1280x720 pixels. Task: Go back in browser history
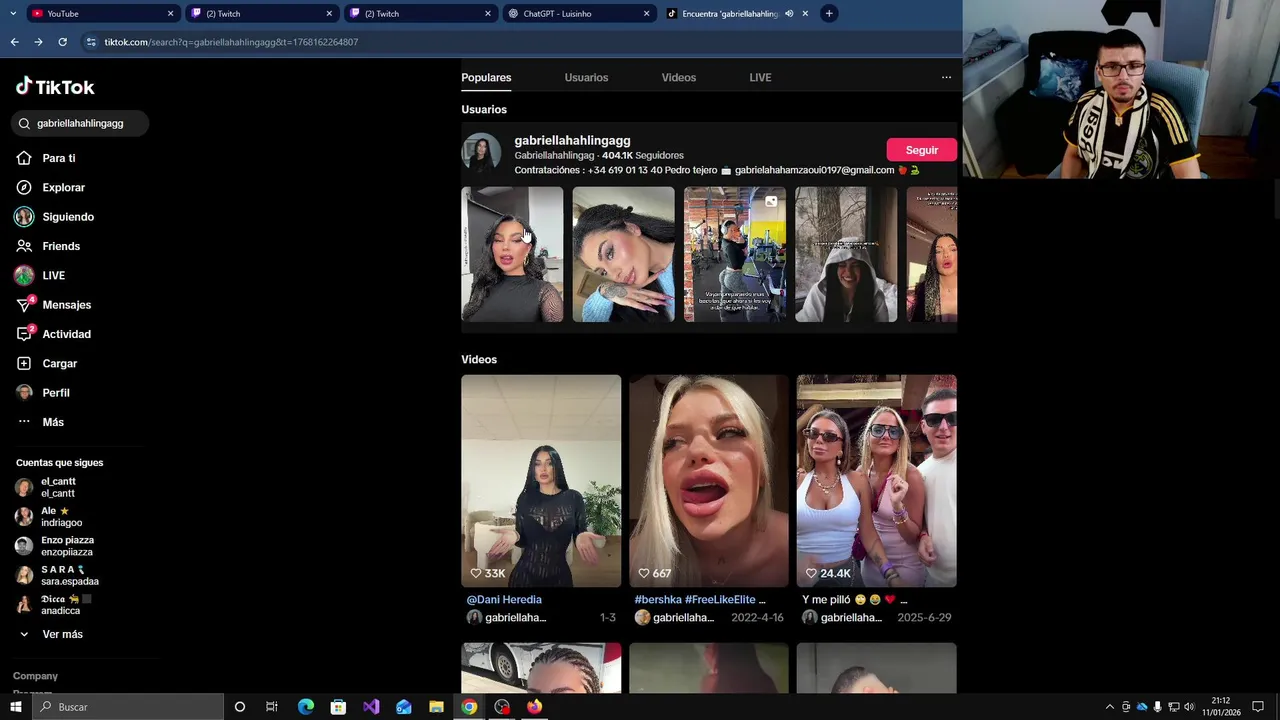(14, 42)
